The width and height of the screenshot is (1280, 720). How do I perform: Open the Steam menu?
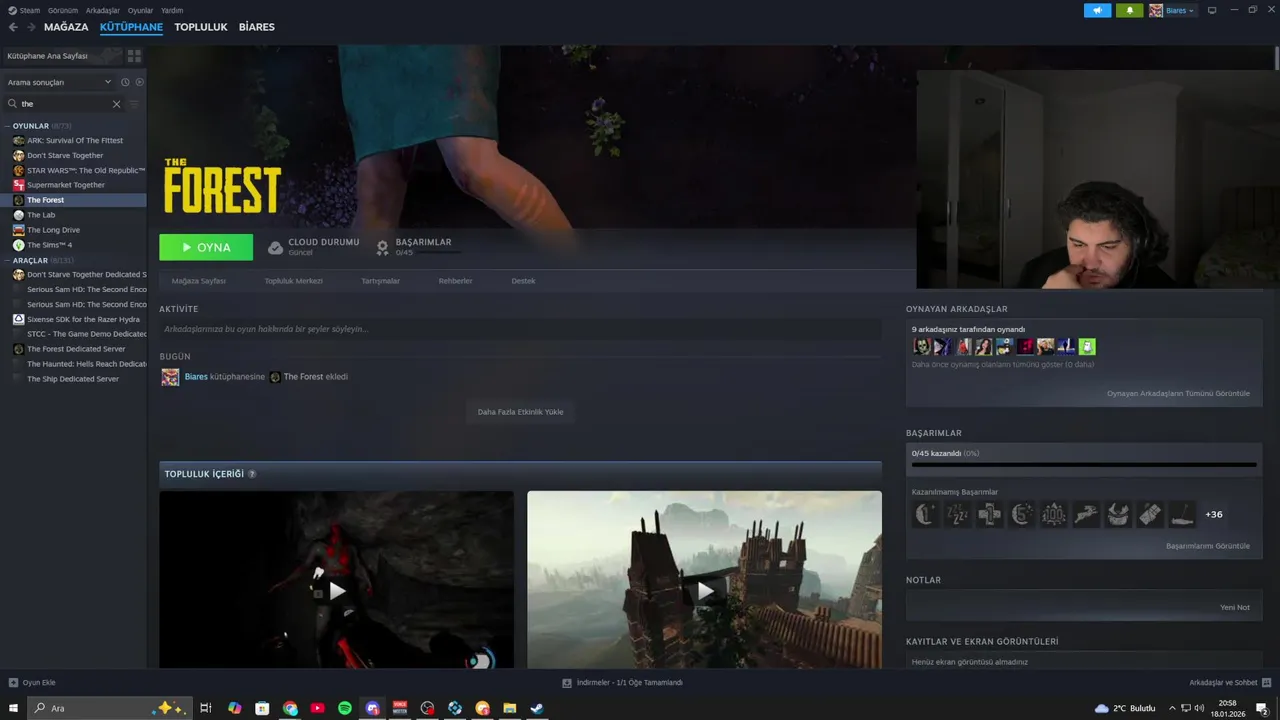pos(29,10)
